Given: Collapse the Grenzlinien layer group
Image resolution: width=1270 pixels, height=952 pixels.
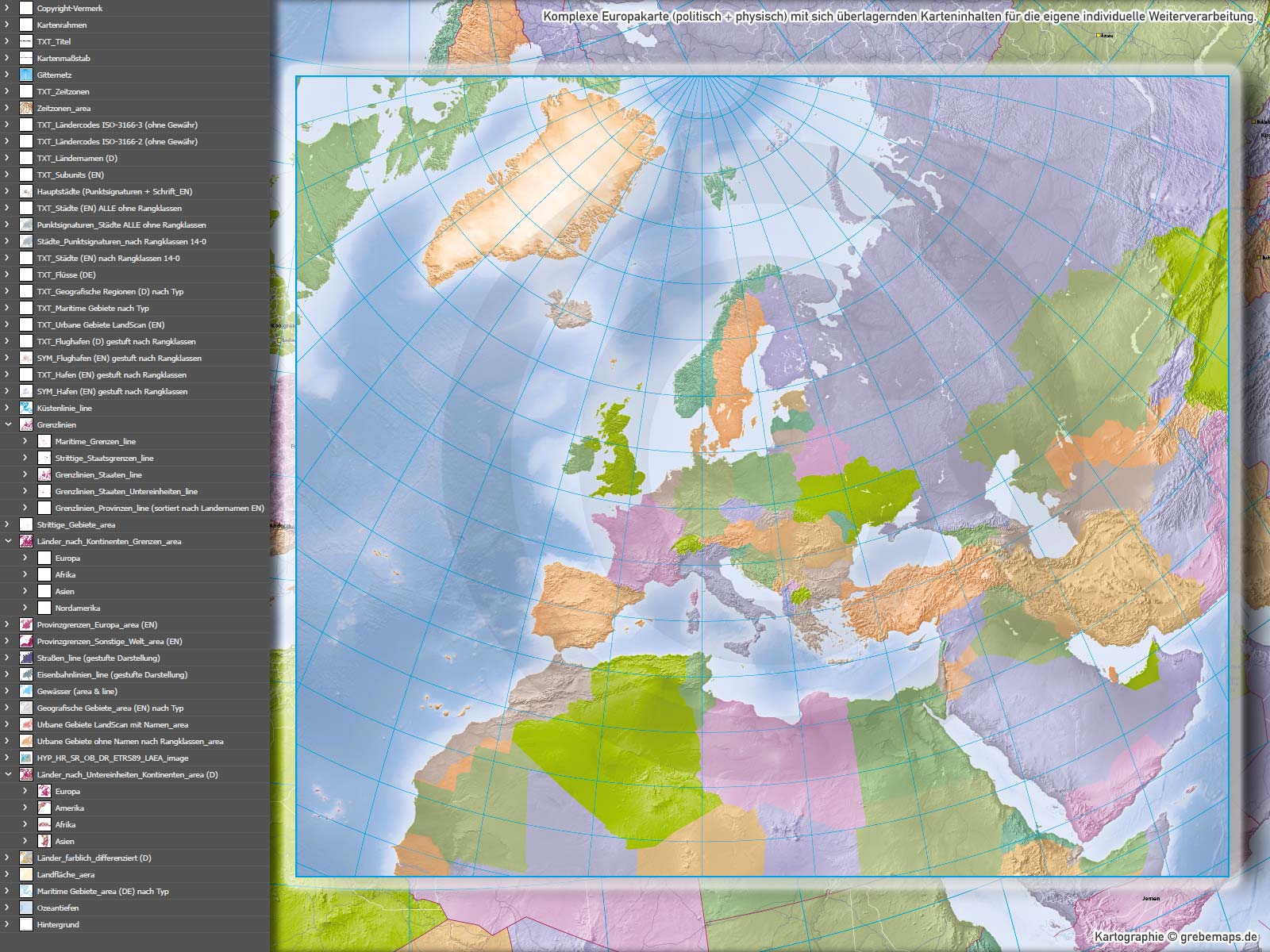Looking at the screenshot, I should (x=7, y=424).
